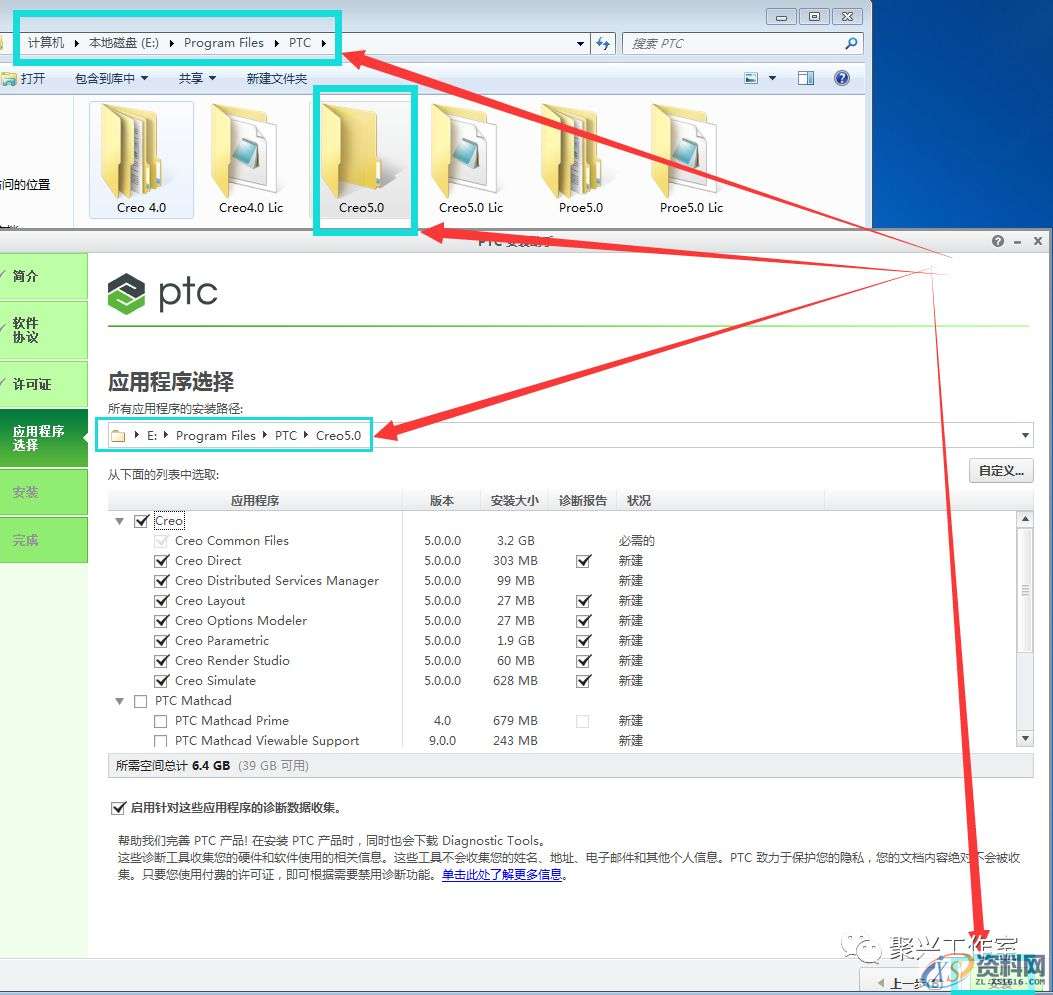Select 许可证 in the installer sidebar
The height and width of the screenshot is (995, 1053).
coord(35,384)
